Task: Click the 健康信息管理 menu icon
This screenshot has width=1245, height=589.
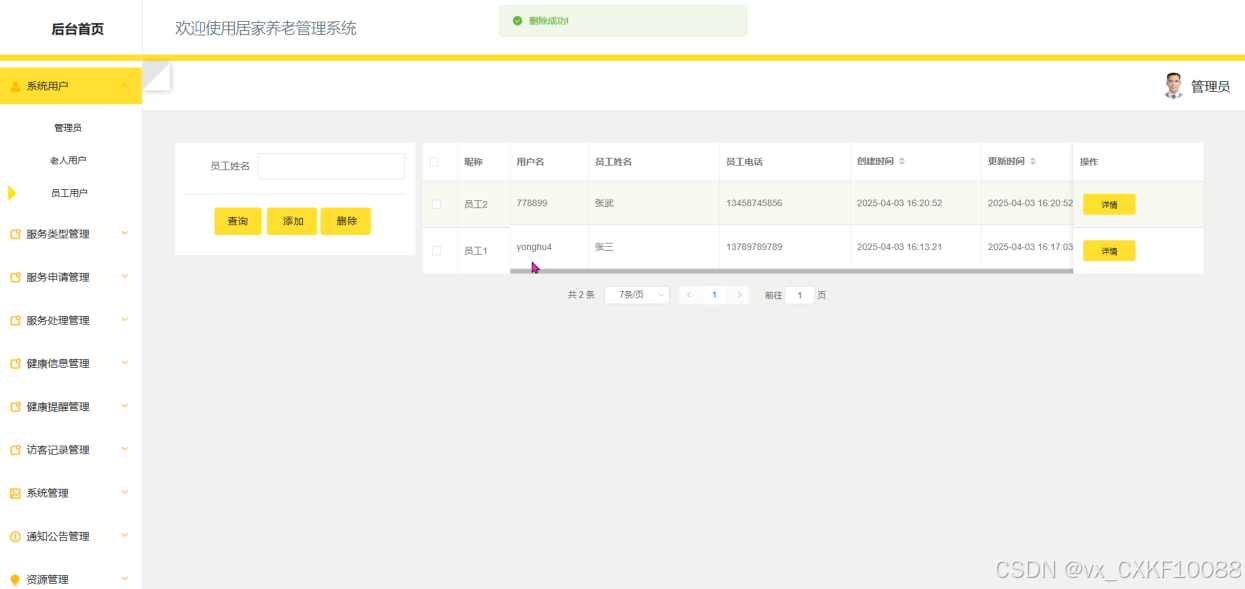Action: coord(15,364)
